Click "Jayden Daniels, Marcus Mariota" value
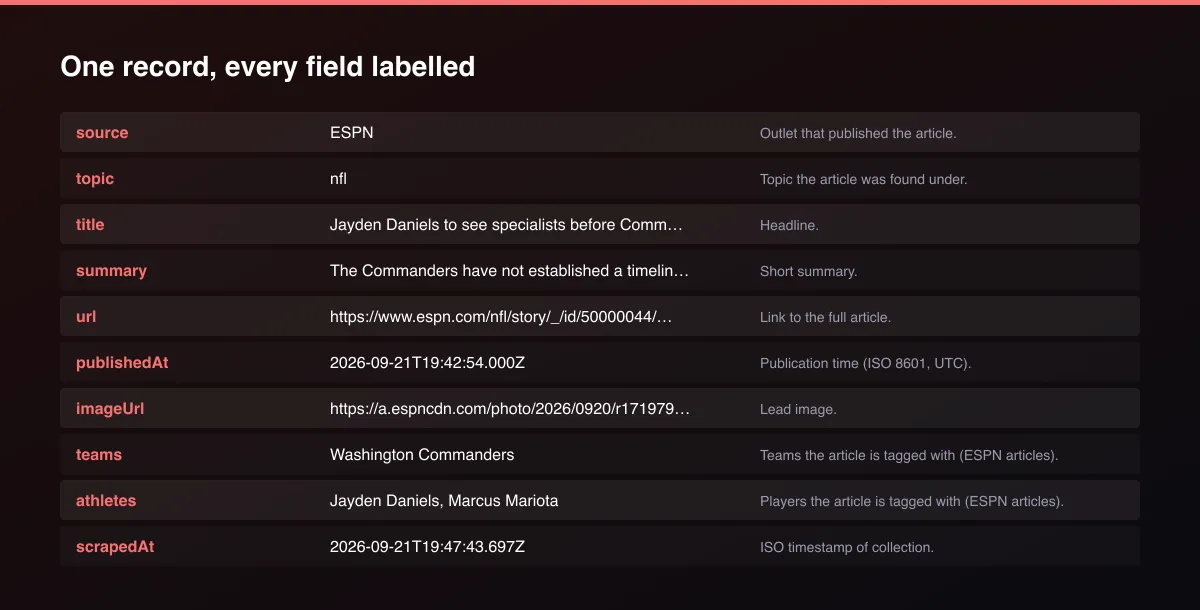Screen dimensions: 1200x610 444,501
